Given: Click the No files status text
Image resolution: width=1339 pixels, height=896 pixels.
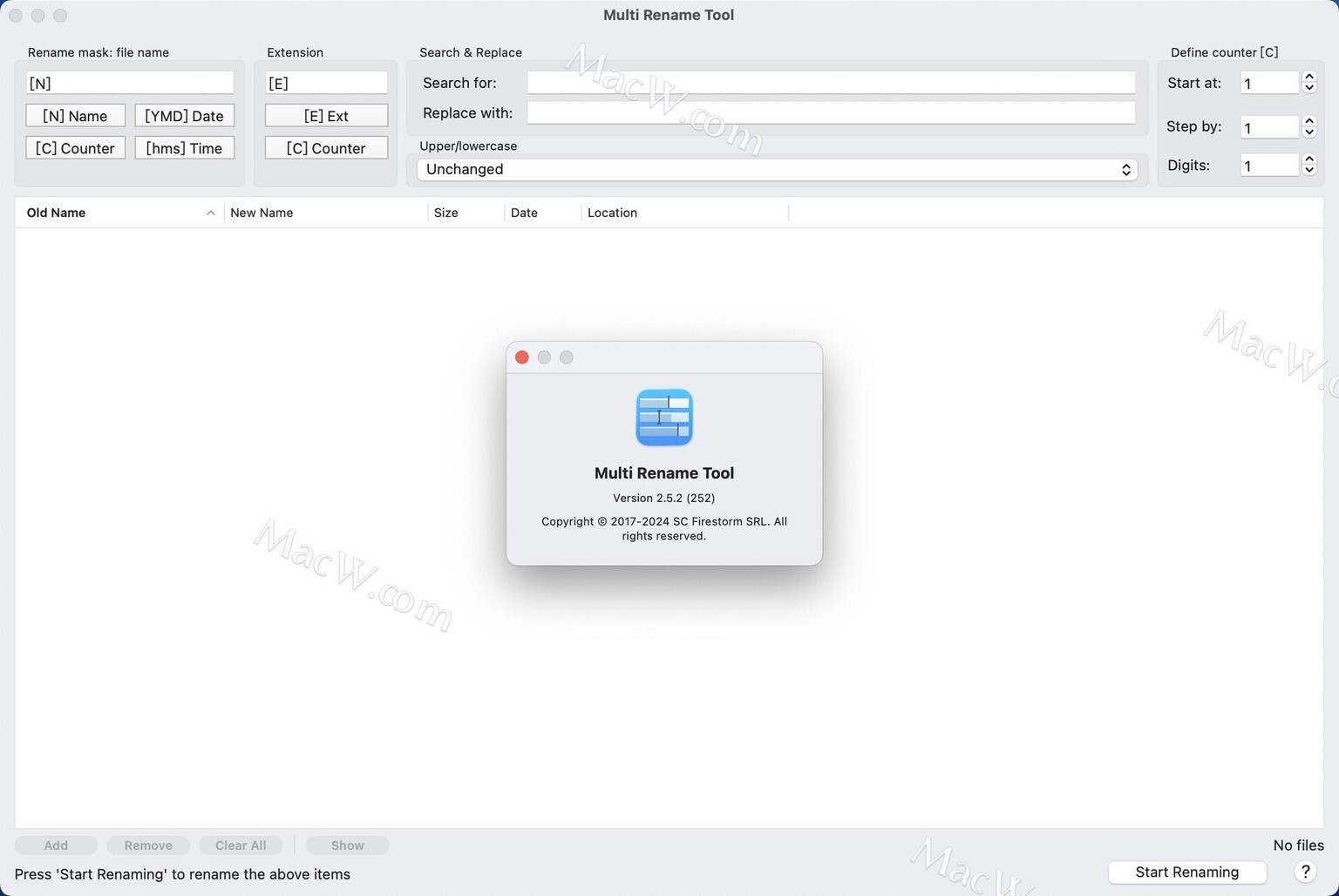Looking at the screenshot, I should (1298, 845).
